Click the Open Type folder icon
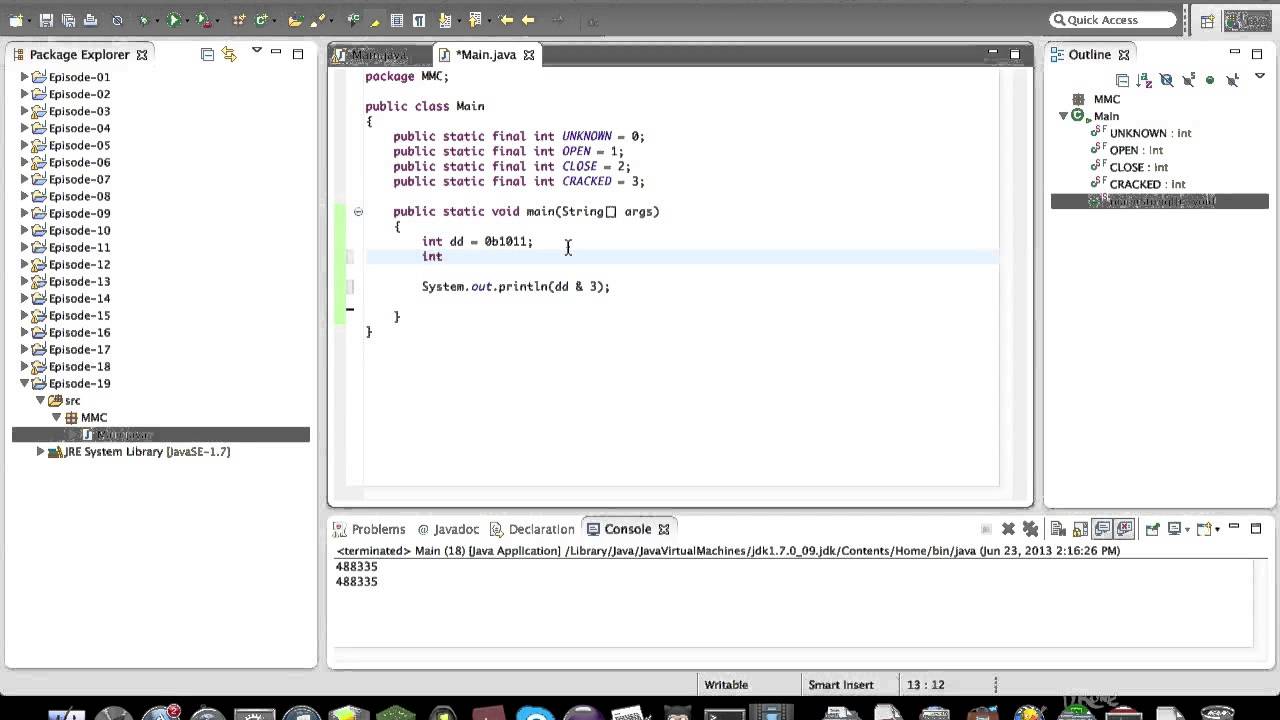 (296, 20)
